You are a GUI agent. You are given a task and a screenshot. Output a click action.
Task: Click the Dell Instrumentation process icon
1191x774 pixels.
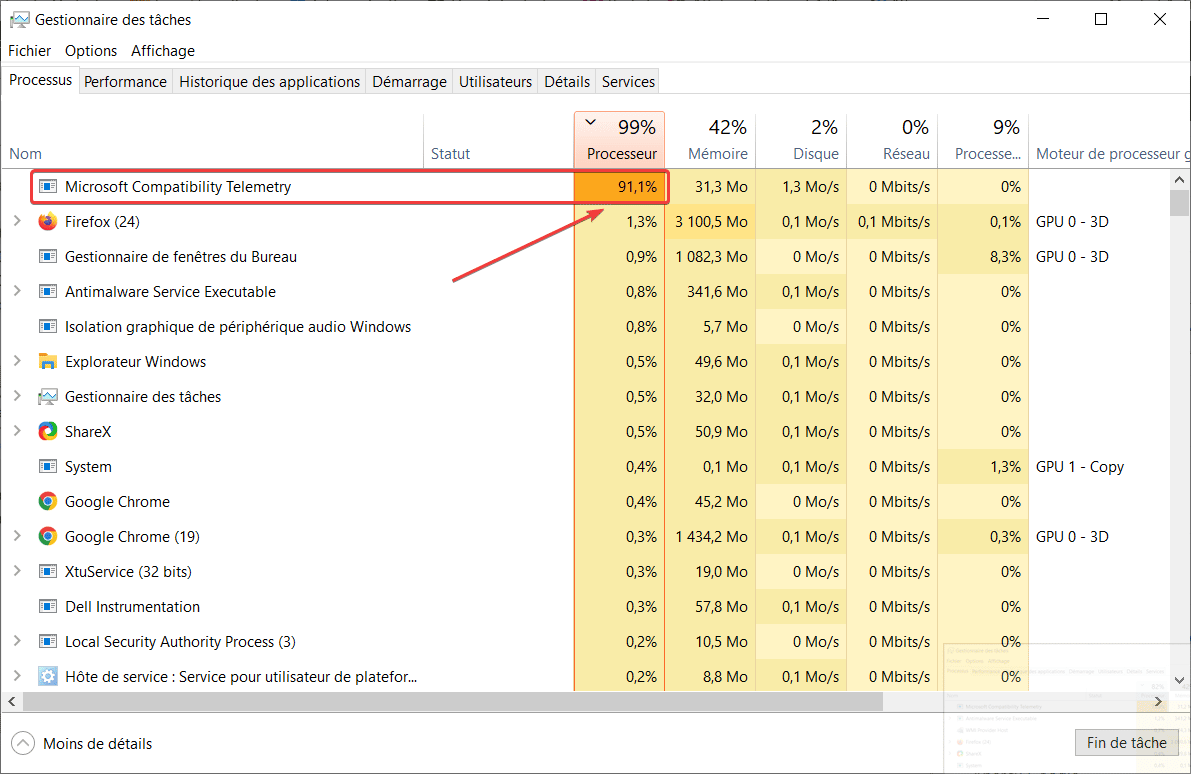(48, 606)
